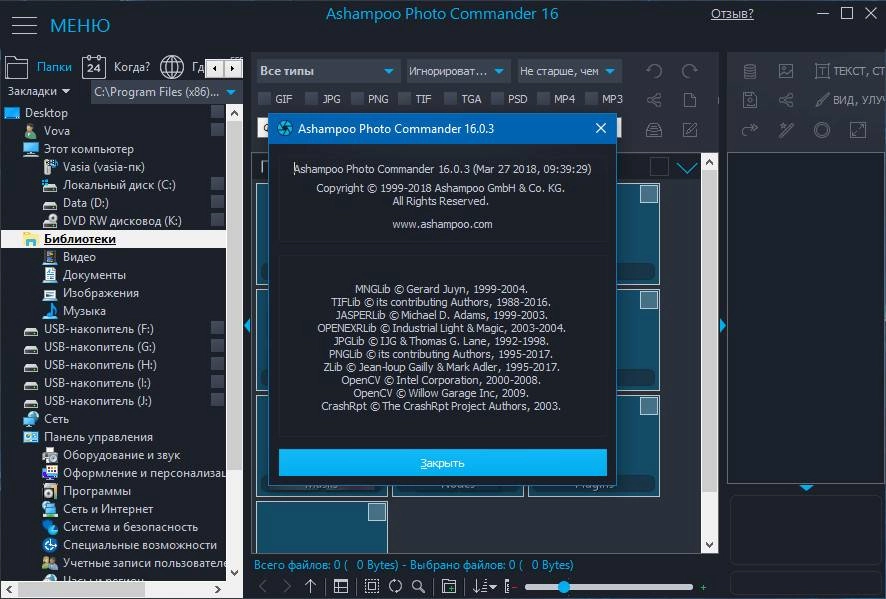Open the Отзыв? feedback link

pos(732,14)
